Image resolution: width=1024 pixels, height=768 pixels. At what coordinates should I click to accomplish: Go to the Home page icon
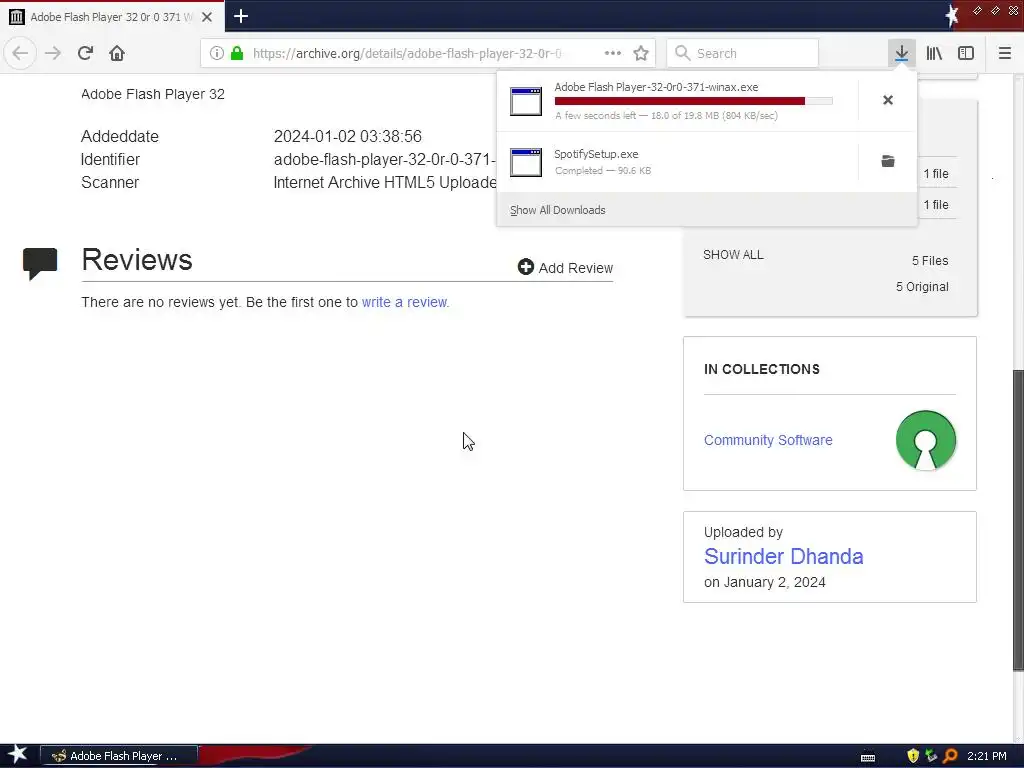[117, 53]
